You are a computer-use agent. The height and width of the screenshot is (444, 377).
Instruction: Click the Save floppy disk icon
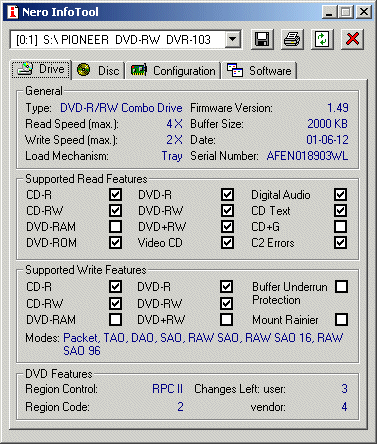pos(262,39)
